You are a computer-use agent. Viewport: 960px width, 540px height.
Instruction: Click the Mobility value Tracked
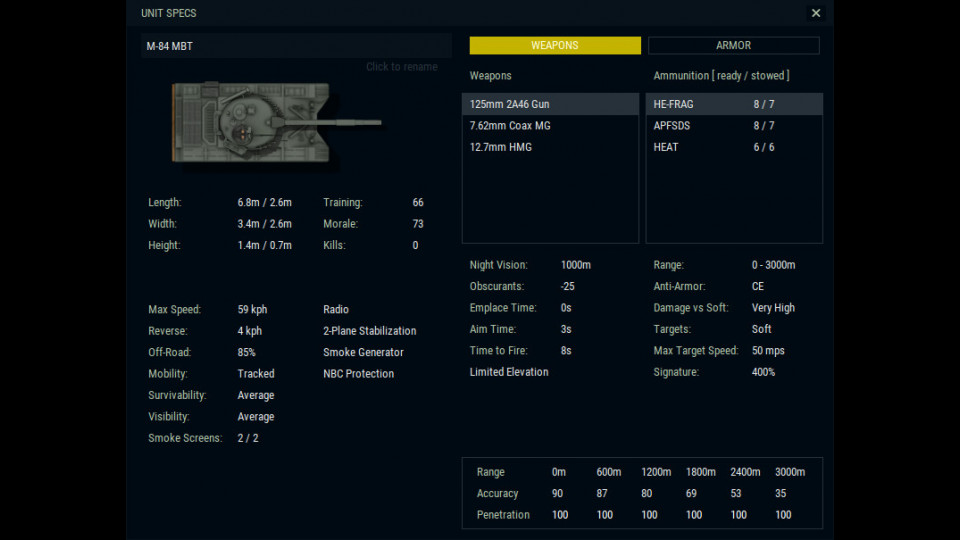tap(256, 373)
